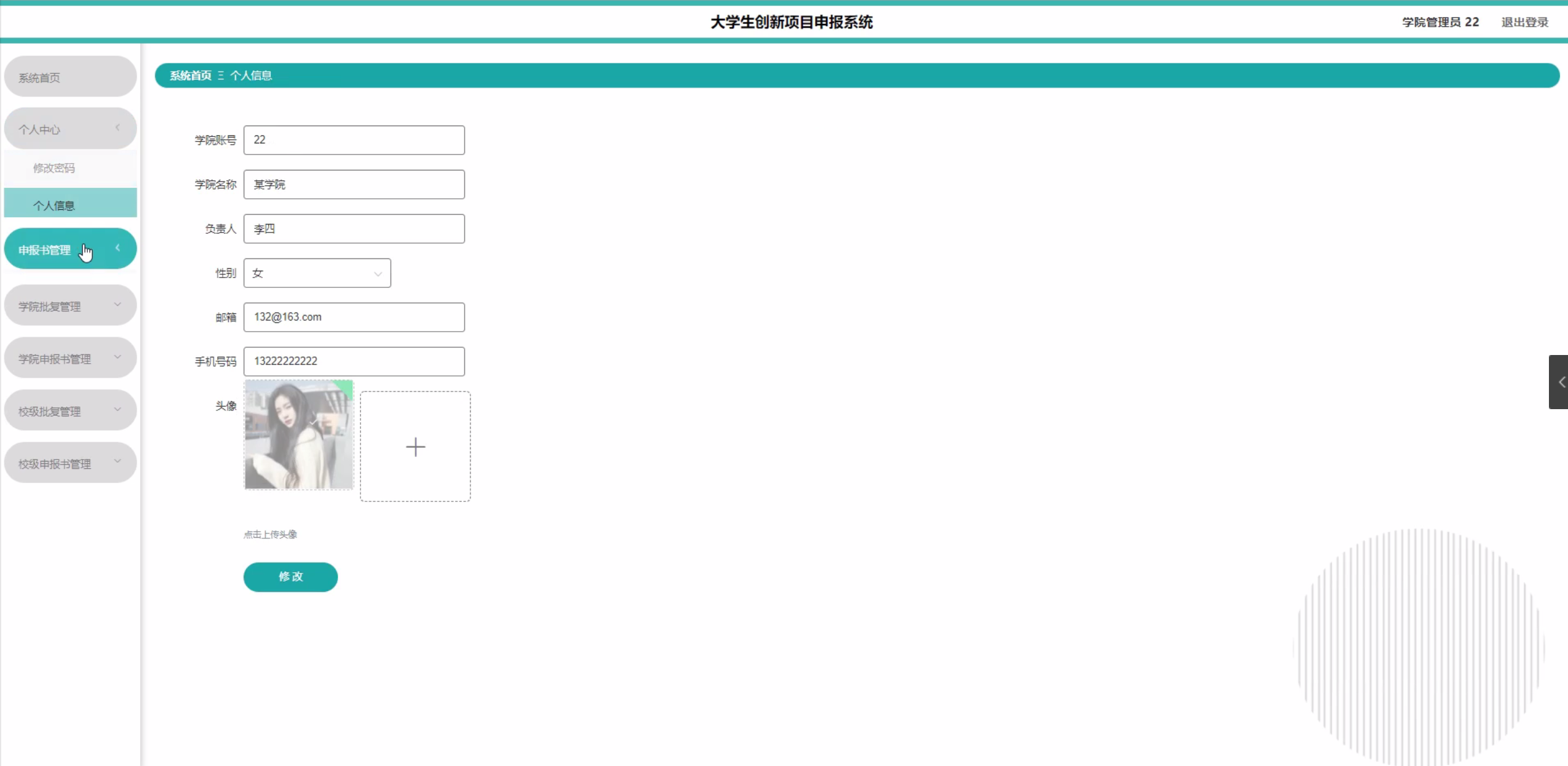This screenshot has height=766, width=1568.
Task: Click the 手机号码 phone input field
Action: [x=354, y=362]
